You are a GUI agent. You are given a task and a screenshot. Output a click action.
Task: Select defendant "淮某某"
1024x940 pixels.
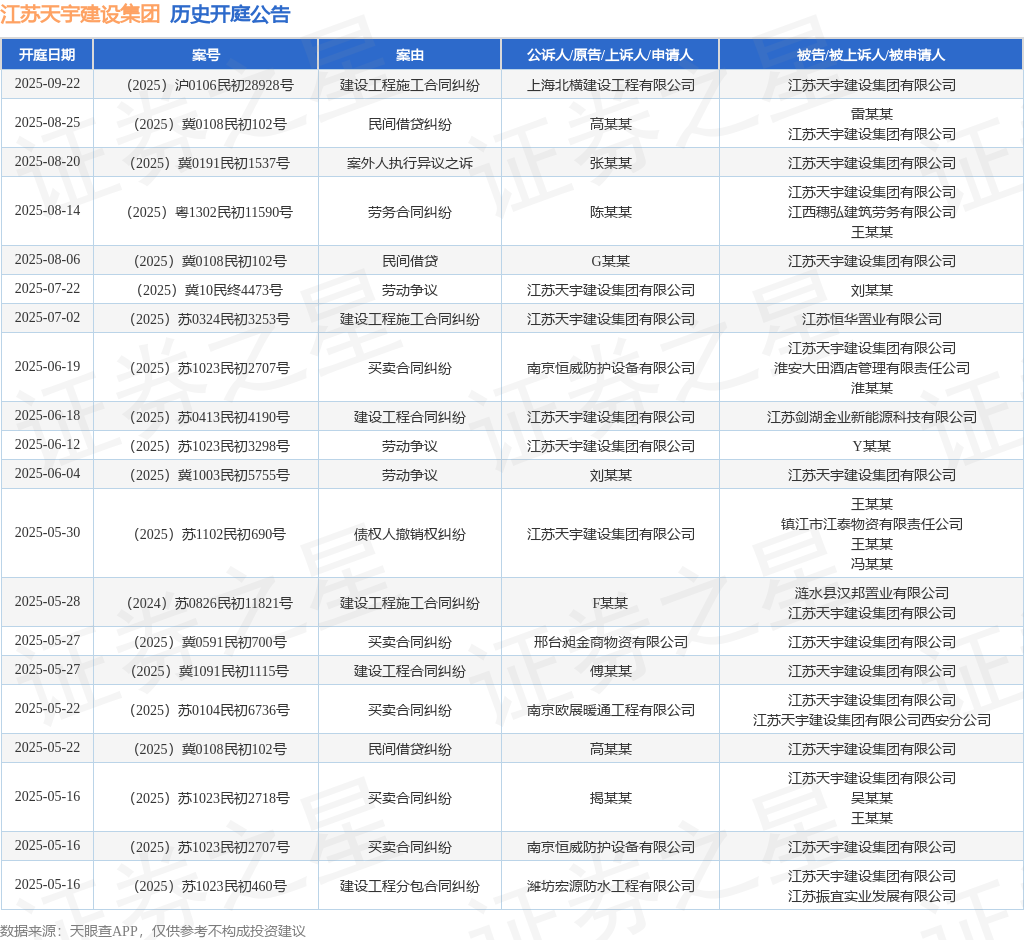click(872, 388)
